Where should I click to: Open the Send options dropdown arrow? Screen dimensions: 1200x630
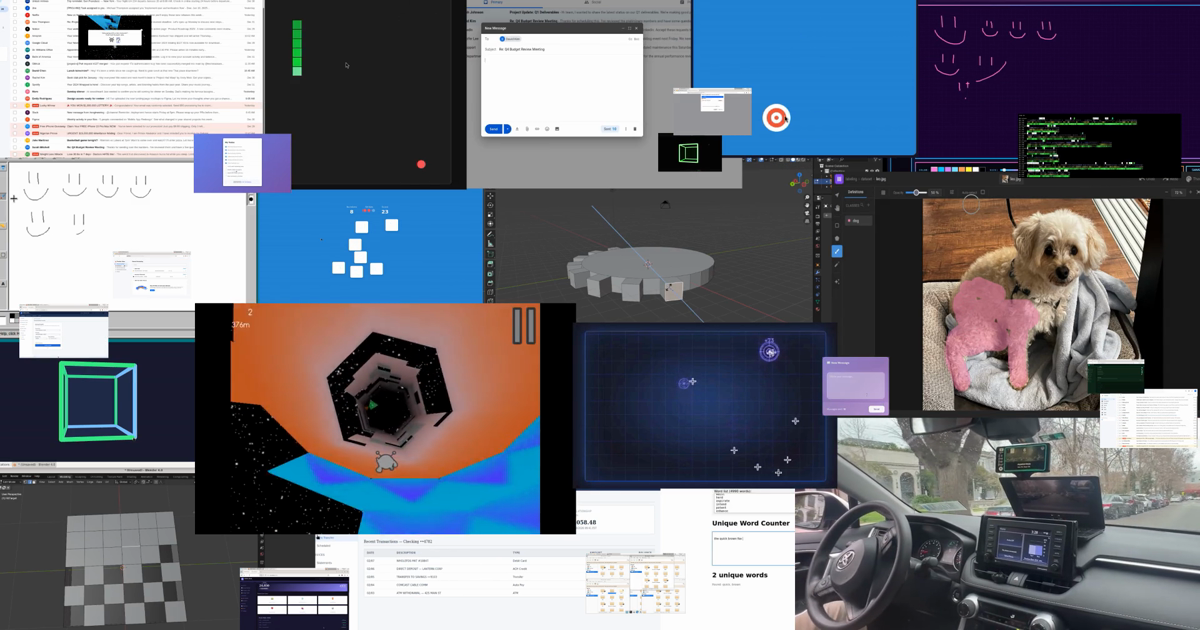pos(507,129)
